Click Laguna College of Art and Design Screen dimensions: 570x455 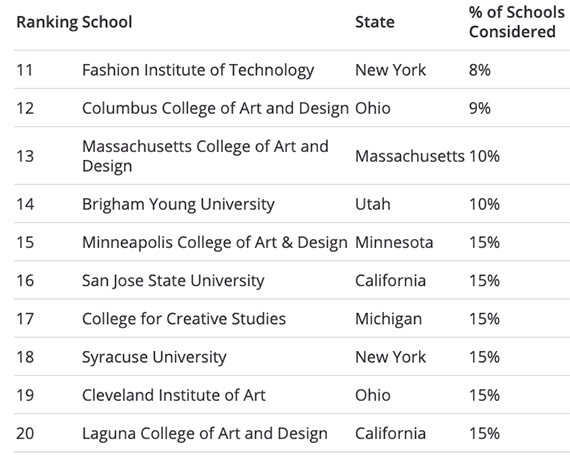point(205,434)
